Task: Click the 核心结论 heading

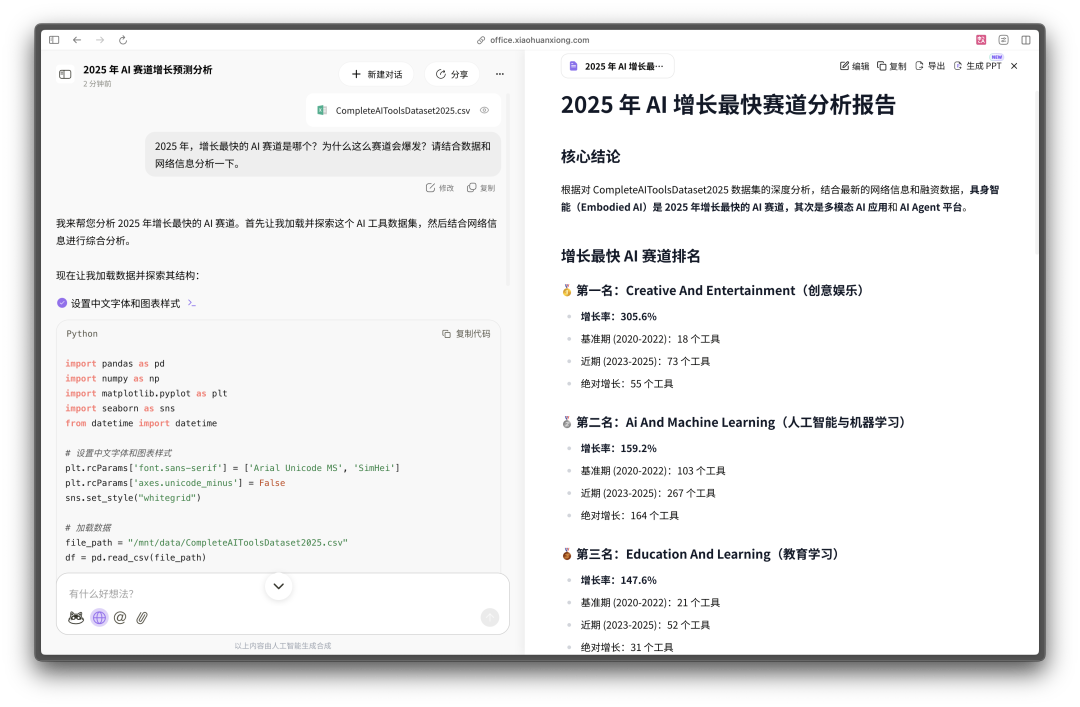Action: pos(590,156)
